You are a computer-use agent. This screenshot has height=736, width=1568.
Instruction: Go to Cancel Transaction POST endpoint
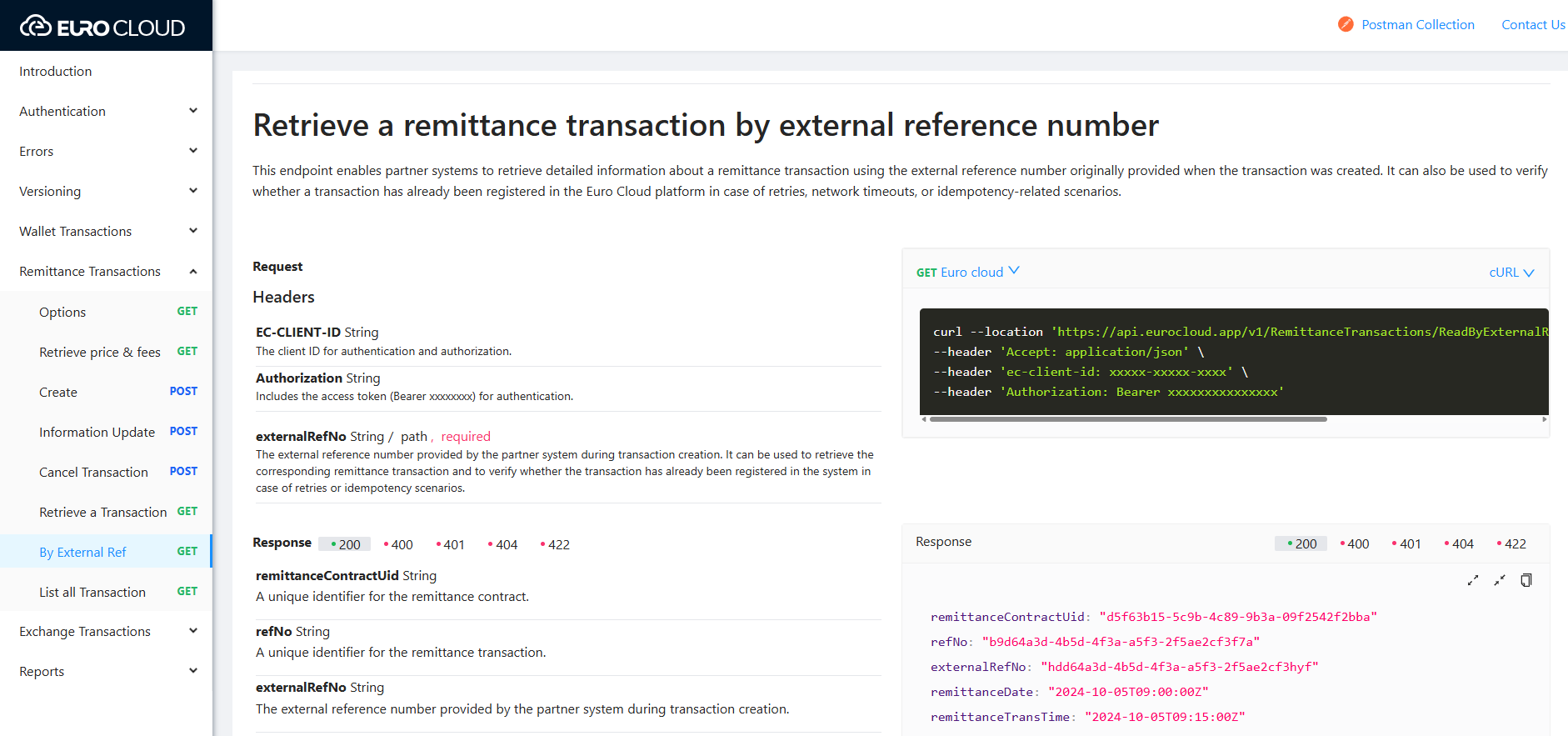(x=93, y=472)
